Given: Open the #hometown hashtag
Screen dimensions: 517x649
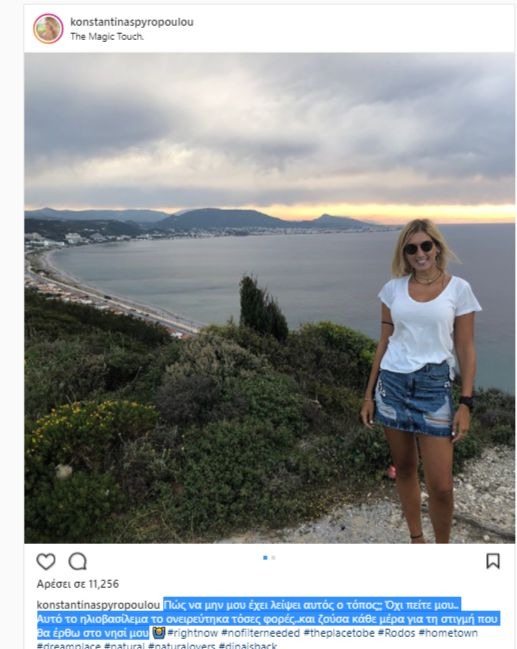Looking at the screenshot, I should coord(448,633).
